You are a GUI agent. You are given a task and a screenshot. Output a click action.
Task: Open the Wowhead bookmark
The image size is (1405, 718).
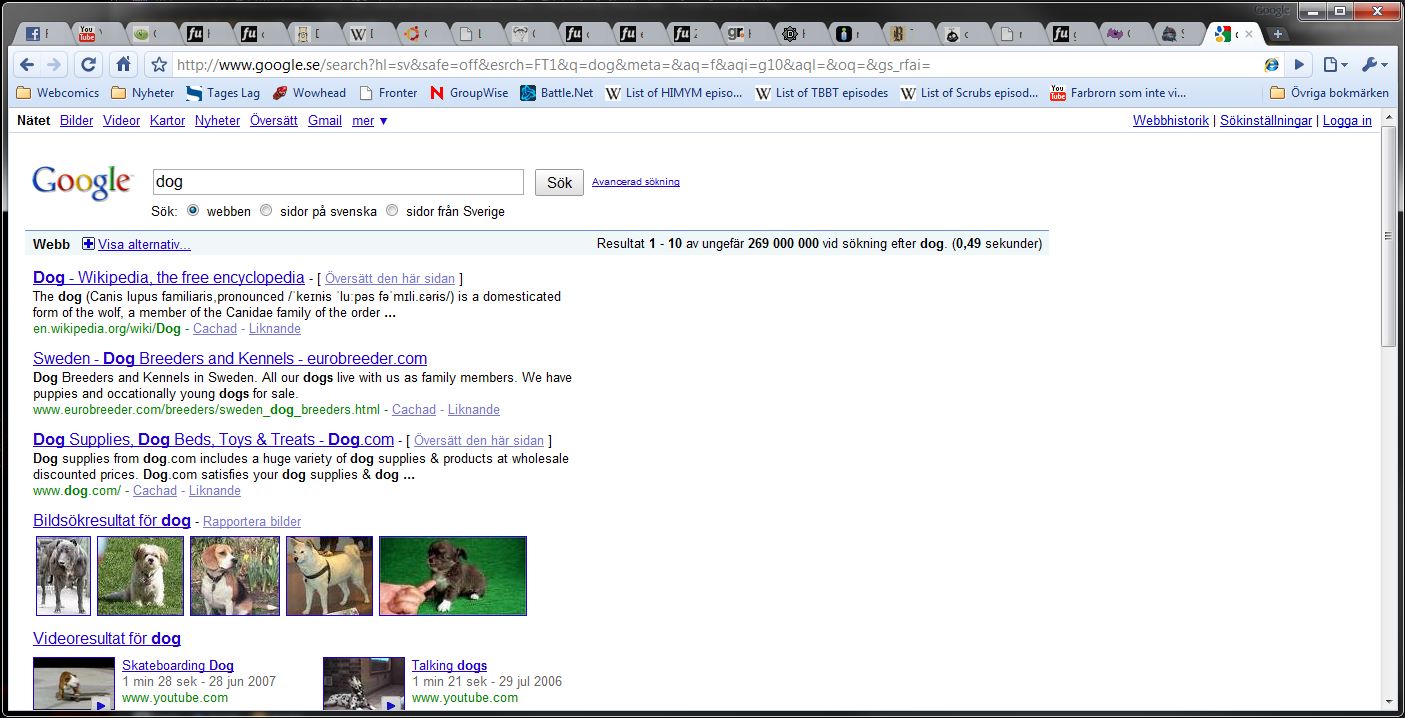[x=308, y=93]
